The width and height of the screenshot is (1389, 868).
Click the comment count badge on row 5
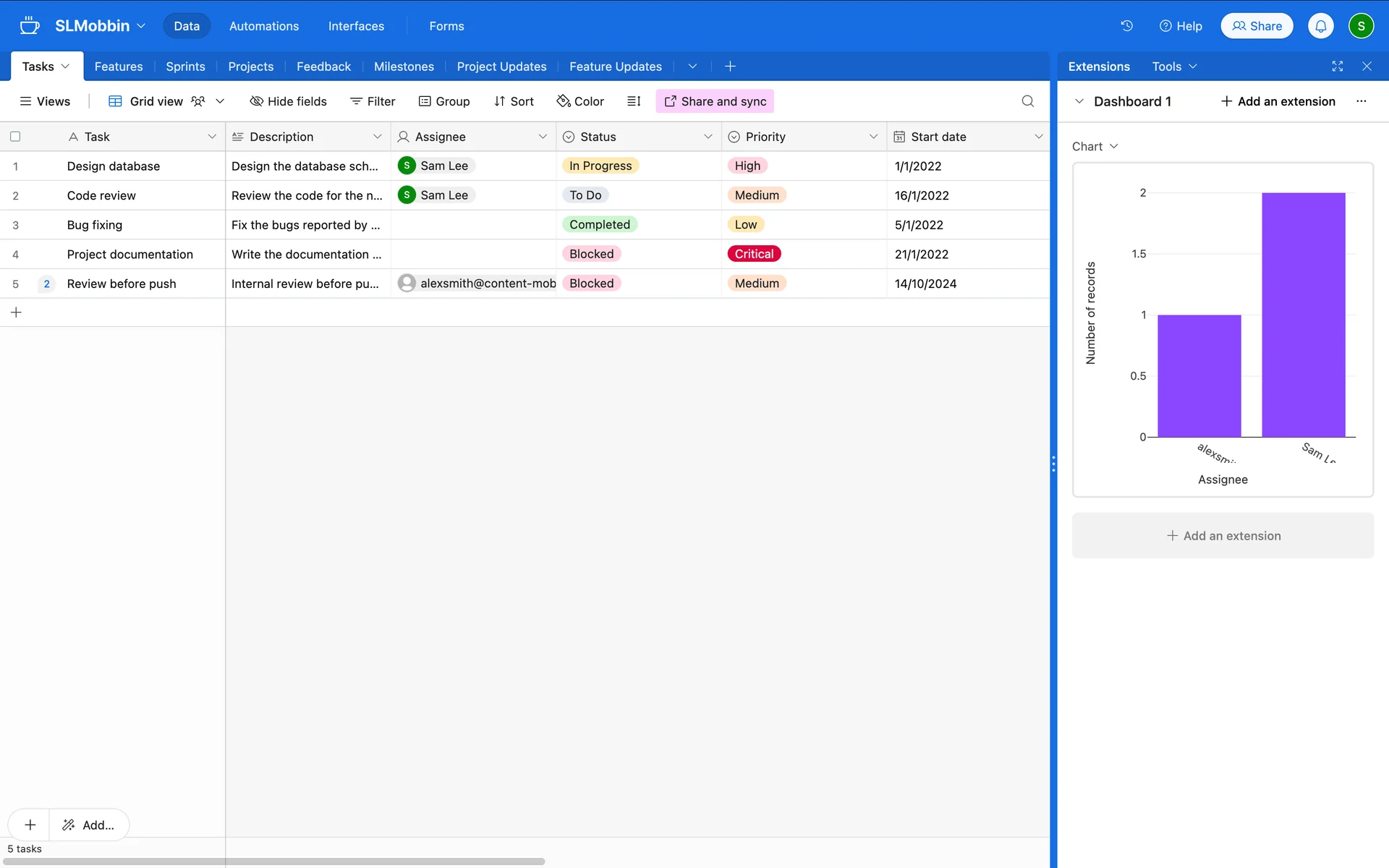47,284
